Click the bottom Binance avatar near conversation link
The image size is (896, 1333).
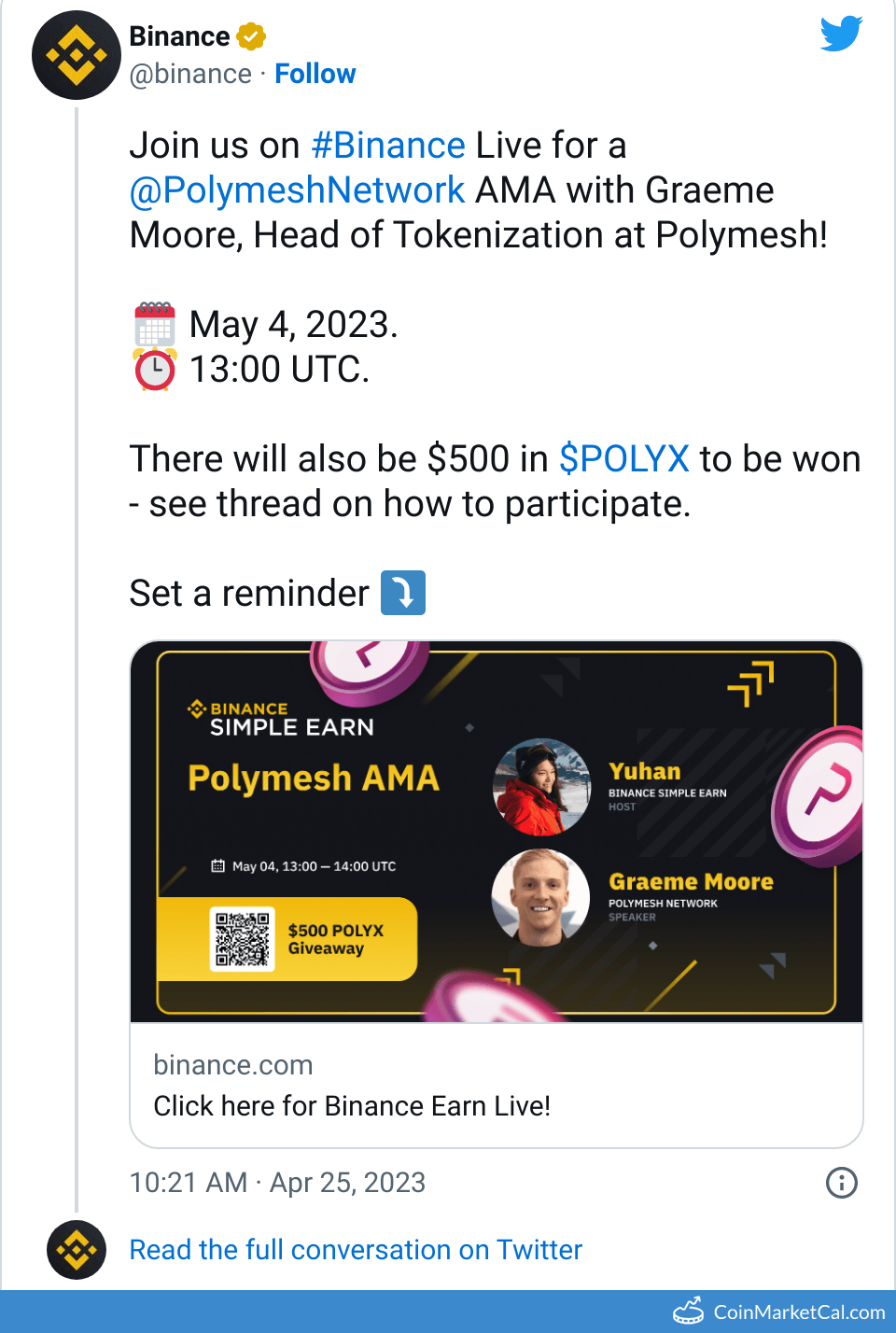click(76, 1250)
